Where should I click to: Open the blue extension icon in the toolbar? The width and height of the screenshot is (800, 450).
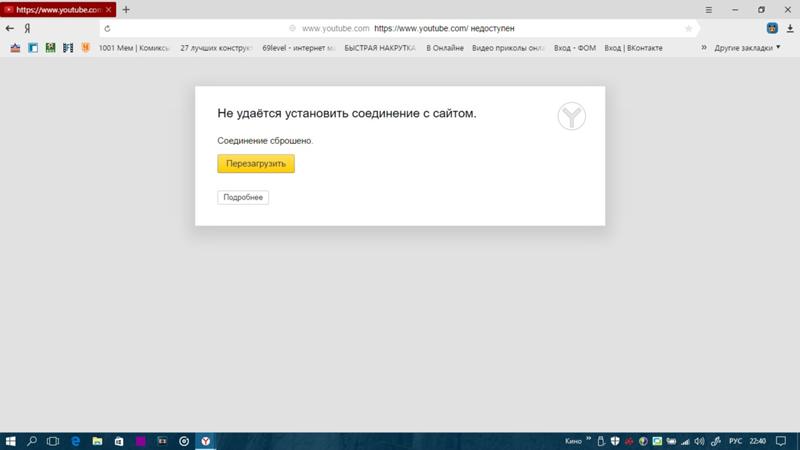[772, 29]
